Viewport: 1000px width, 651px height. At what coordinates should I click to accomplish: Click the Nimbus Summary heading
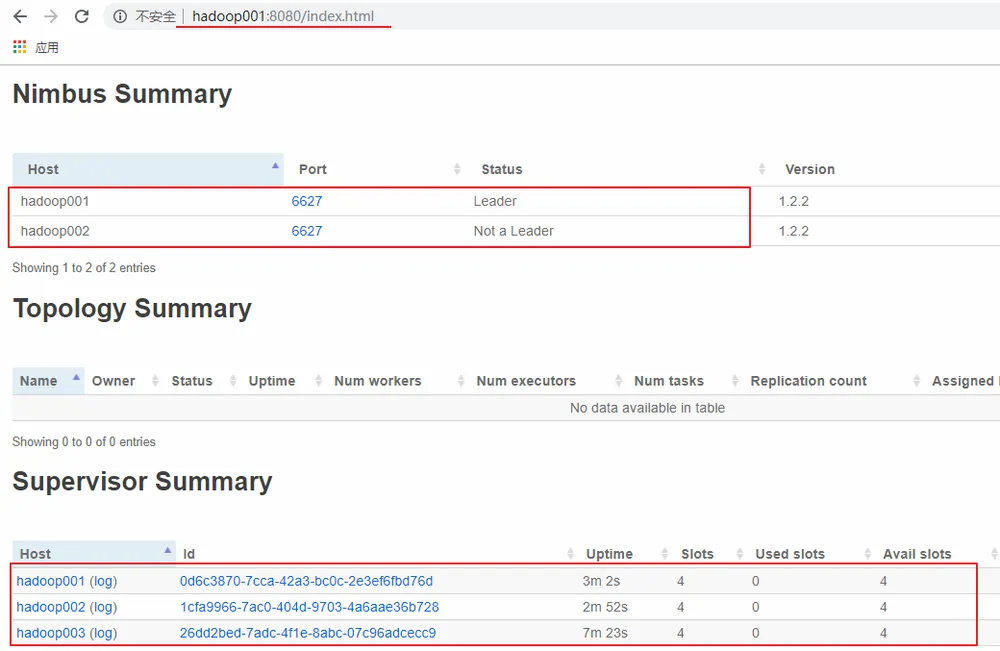122,94
